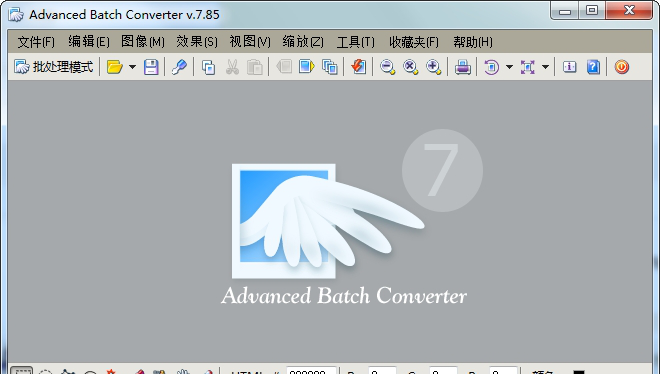This screenshot has width=660, height=388.
Task: Zoom out with the minus magnifier
Action: point(387,67)
